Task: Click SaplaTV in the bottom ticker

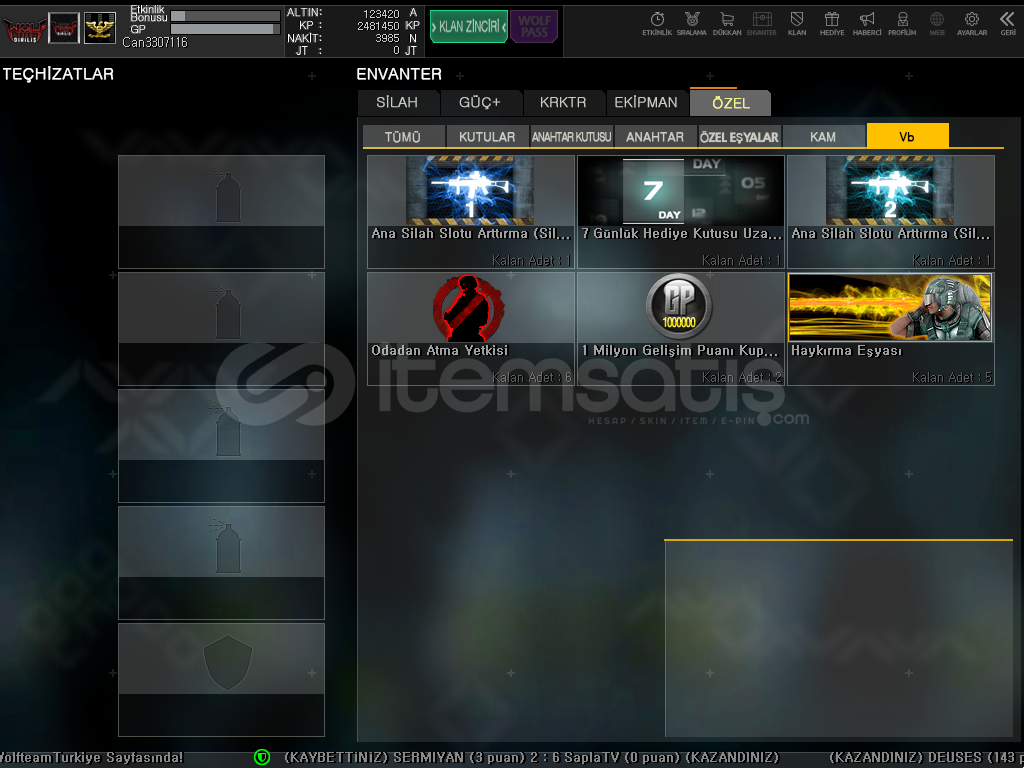Action: coord(594,758)
